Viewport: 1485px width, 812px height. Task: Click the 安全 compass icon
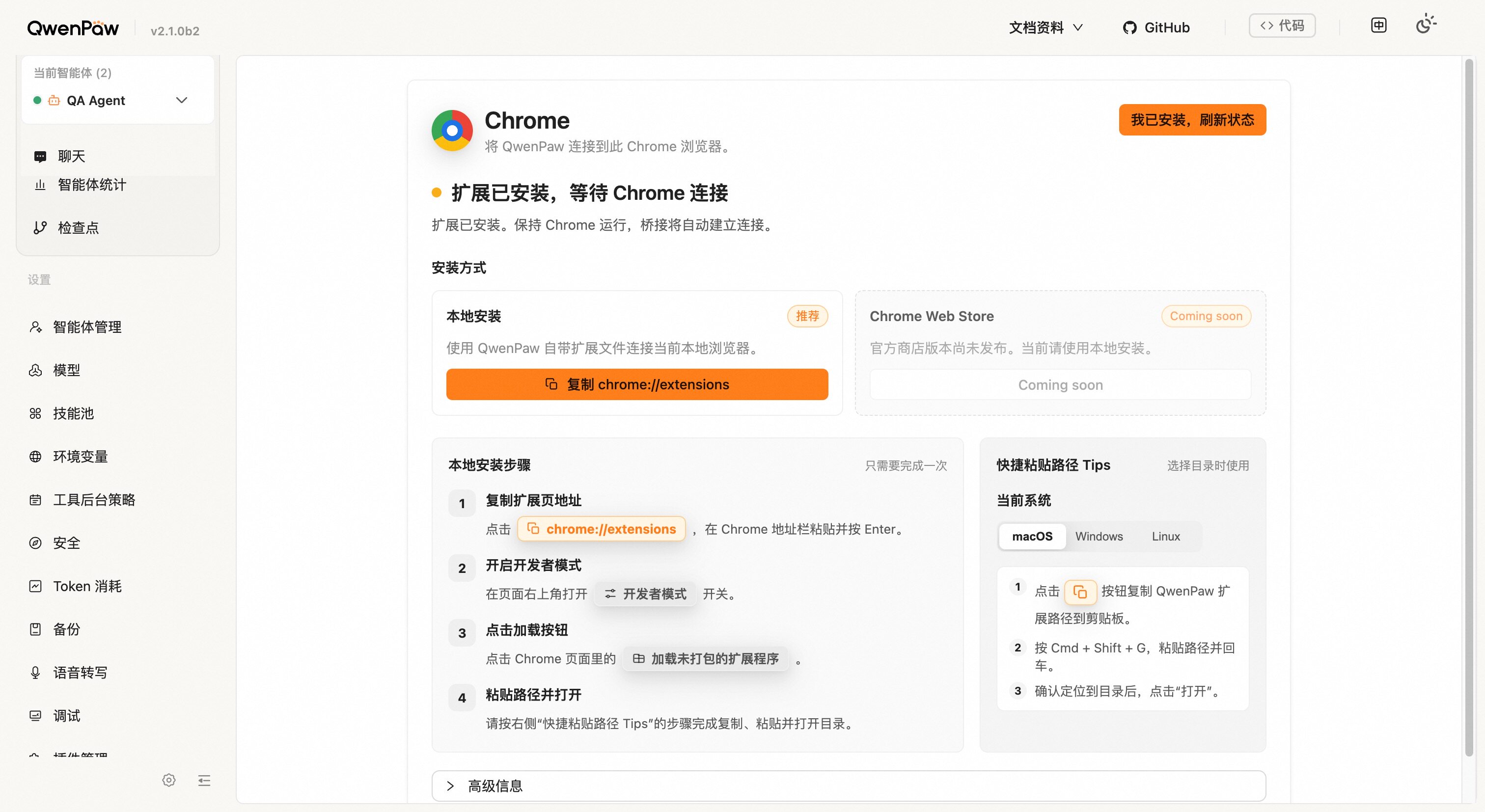coord(35,543)
